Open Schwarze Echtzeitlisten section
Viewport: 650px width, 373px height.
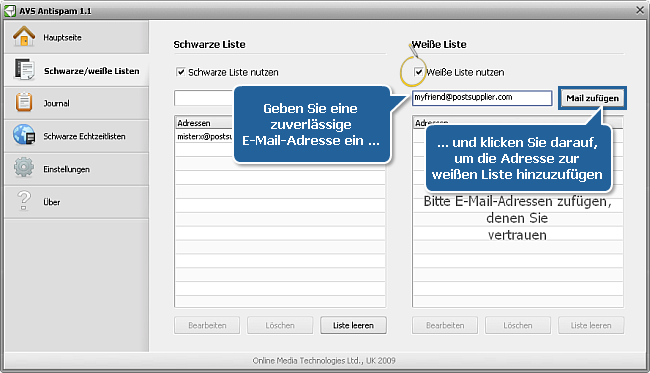[77, 136]
